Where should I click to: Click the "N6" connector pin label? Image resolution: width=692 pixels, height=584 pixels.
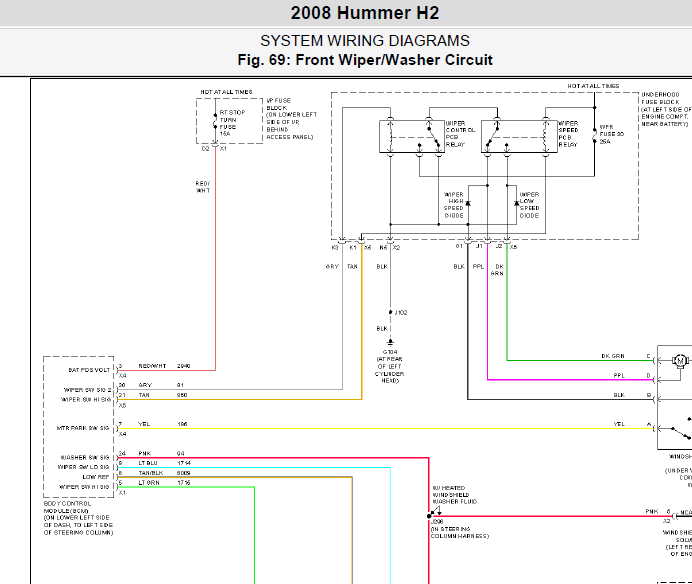383,248
